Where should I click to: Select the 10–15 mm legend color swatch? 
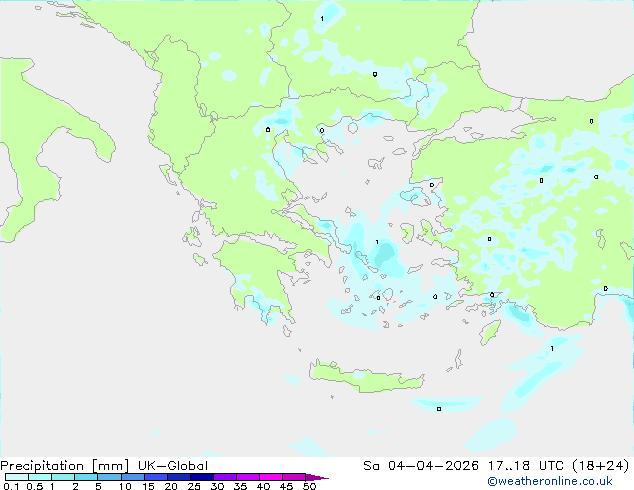click(132, 477)
